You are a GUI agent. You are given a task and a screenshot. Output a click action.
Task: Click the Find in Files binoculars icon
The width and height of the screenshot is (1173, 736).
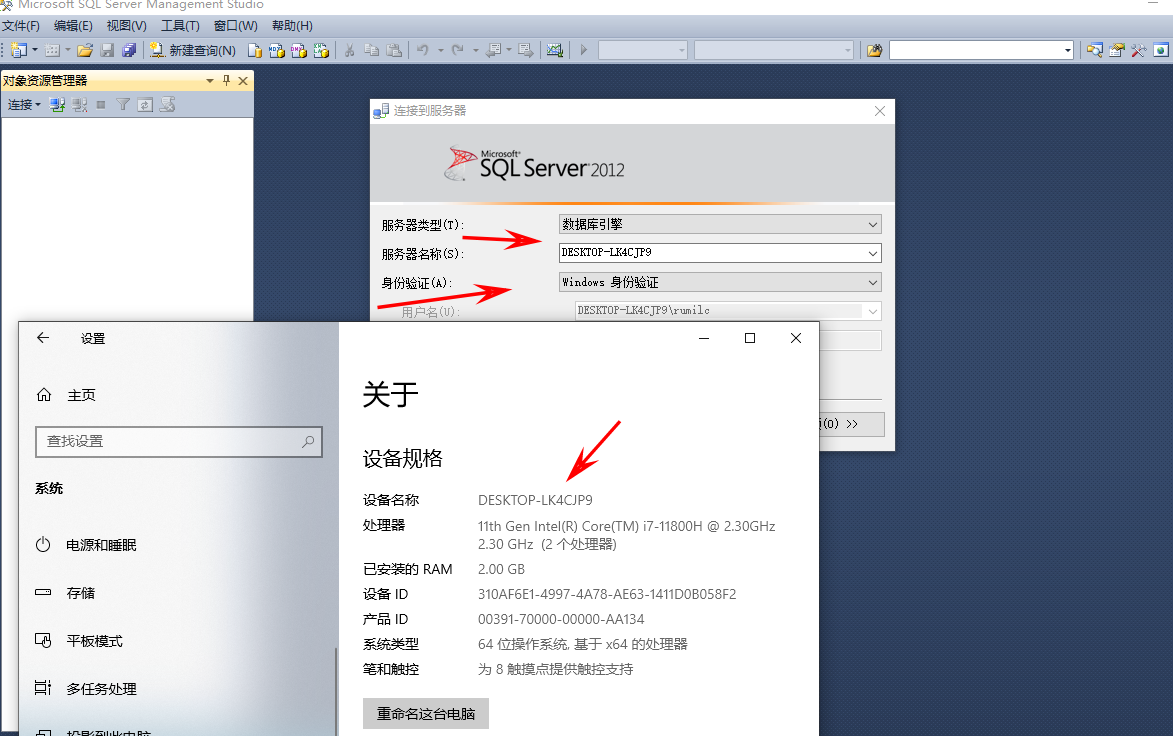(874, 50)
